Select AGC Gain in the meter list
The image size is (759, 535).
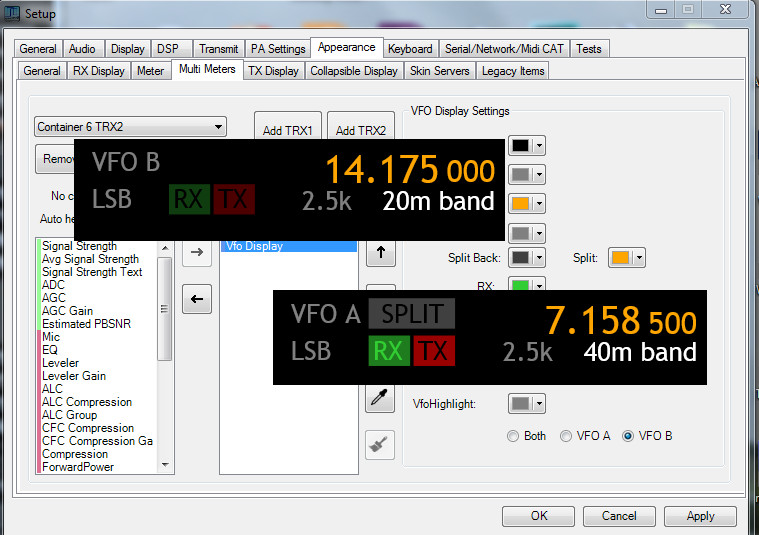[67, 311]
